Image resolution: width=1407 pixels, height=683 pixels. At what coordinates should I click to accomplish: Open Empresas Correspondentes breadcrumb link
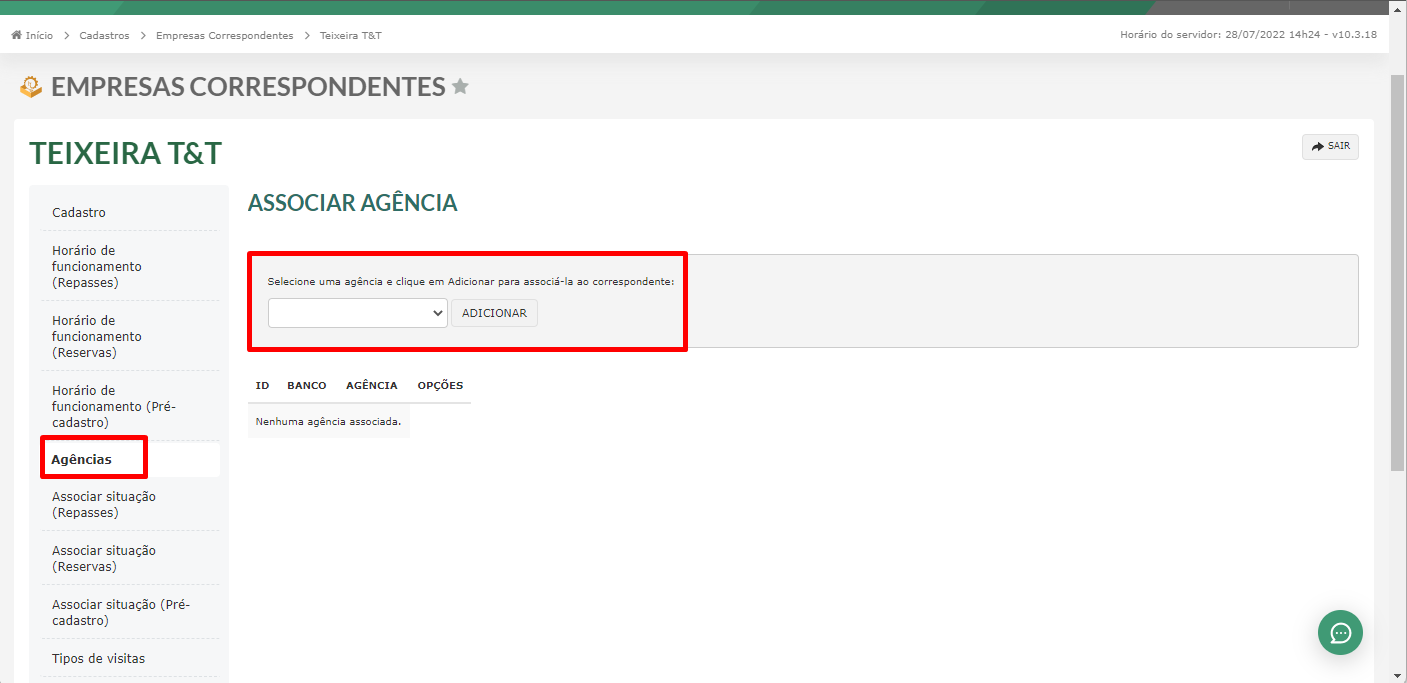tap(225, 35)
